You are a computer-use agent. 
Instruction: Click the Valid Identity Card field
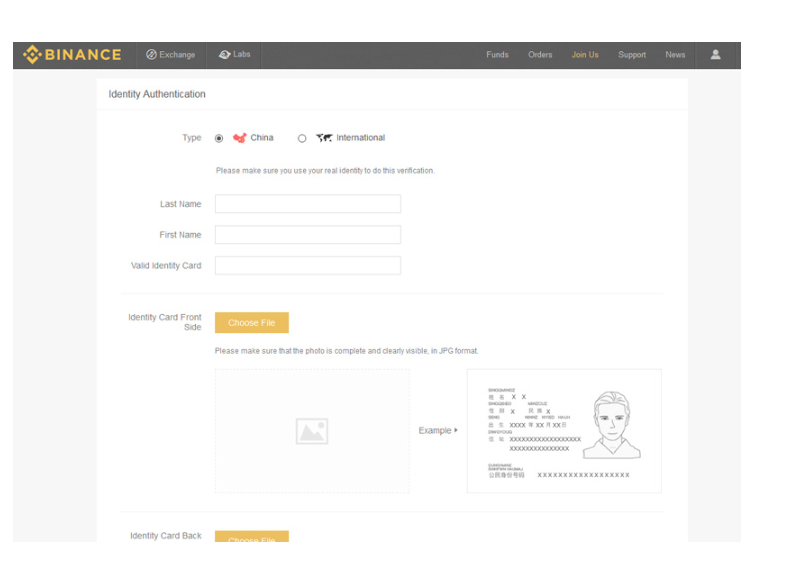tap(307, 266)
